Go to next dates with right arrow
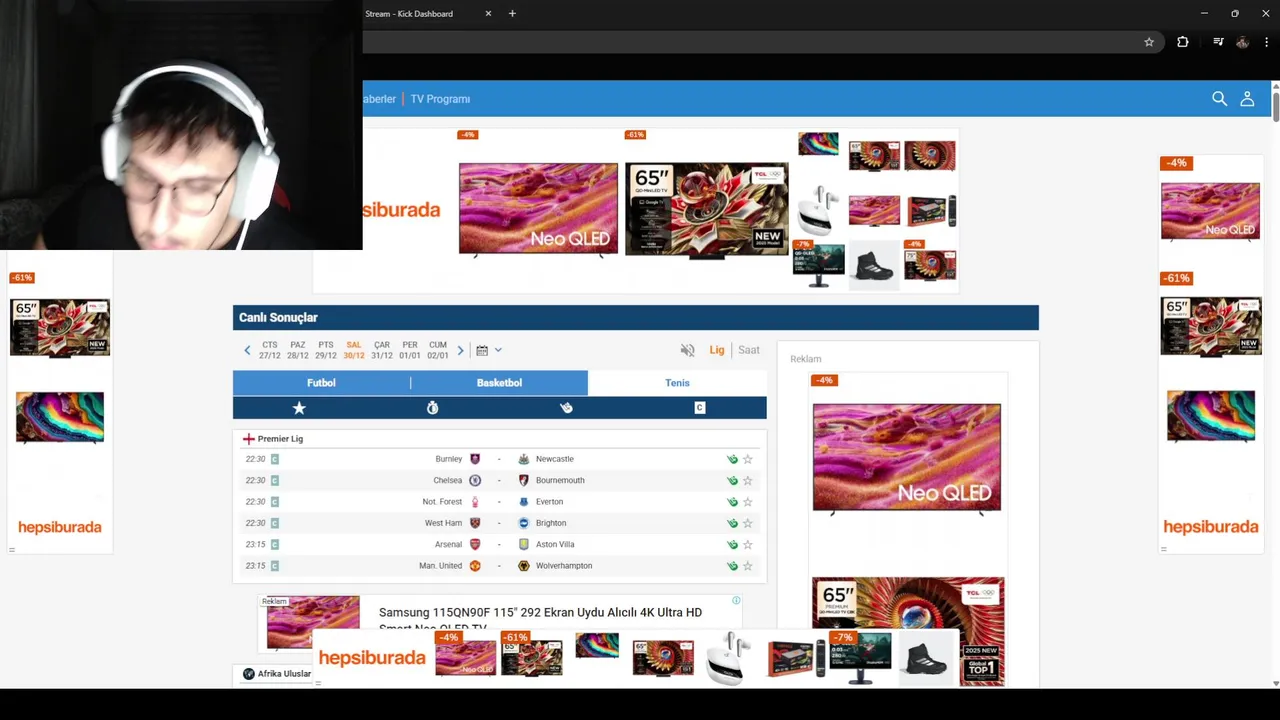 tap(460, 350)
